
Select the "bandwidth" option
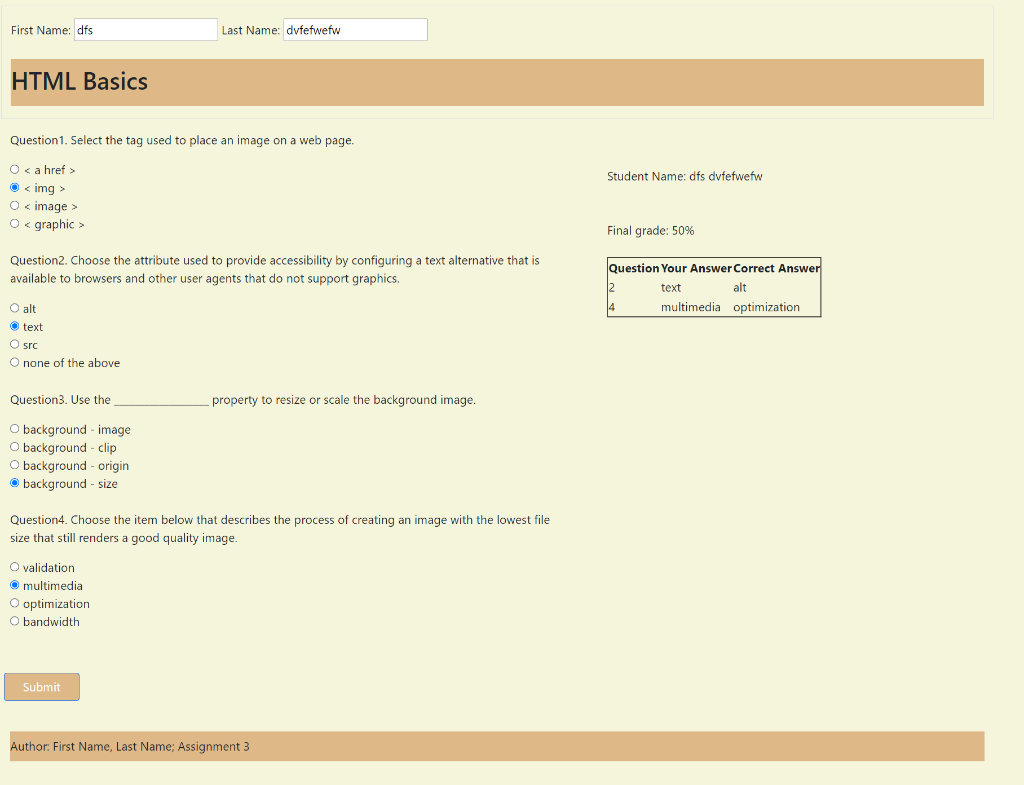(x=14, y=621)
